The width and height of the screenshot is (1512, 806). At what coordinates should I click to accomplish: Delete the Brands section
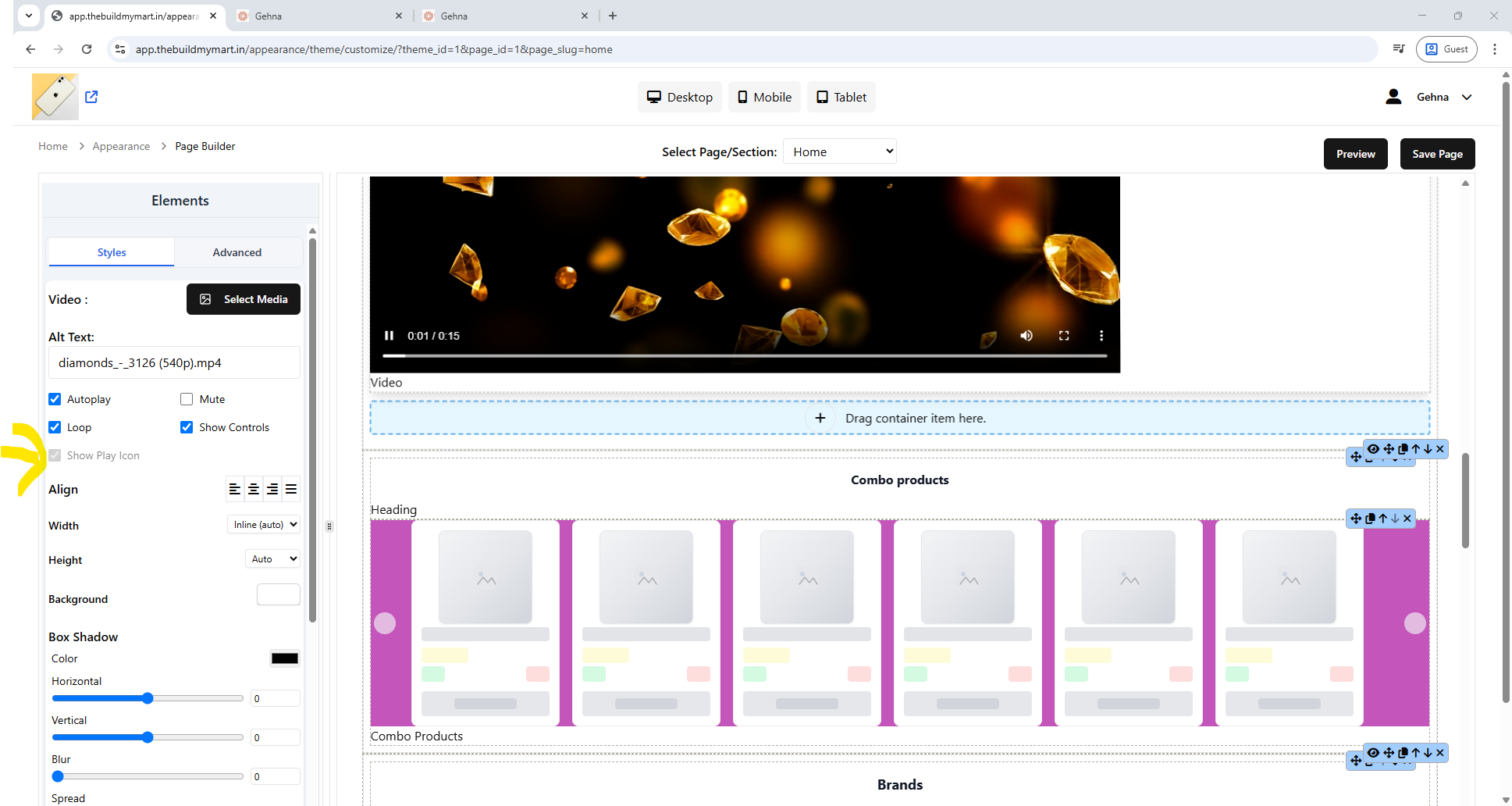[x=1440, y=753]
